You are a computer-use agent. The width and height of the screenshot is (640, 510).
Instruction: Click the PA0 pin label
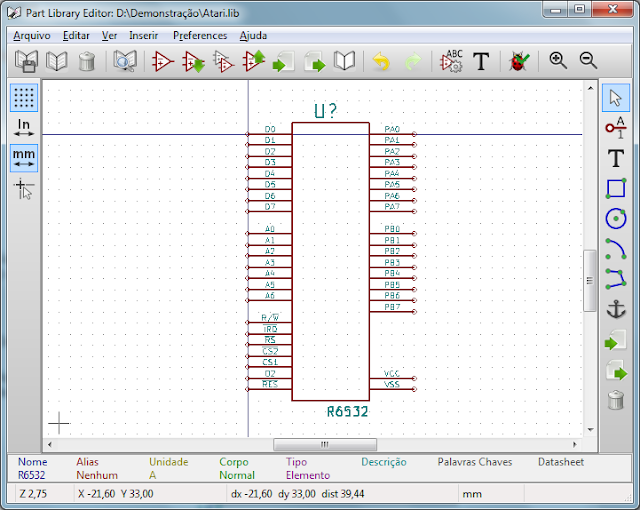[x=392, y=129]
